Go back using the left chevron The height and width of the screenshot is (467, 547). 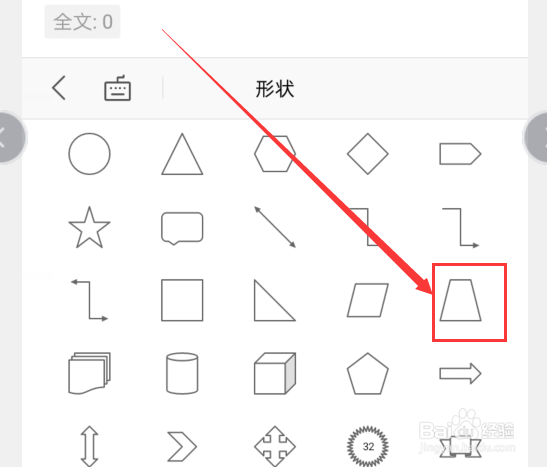click(x=59, y=88)
